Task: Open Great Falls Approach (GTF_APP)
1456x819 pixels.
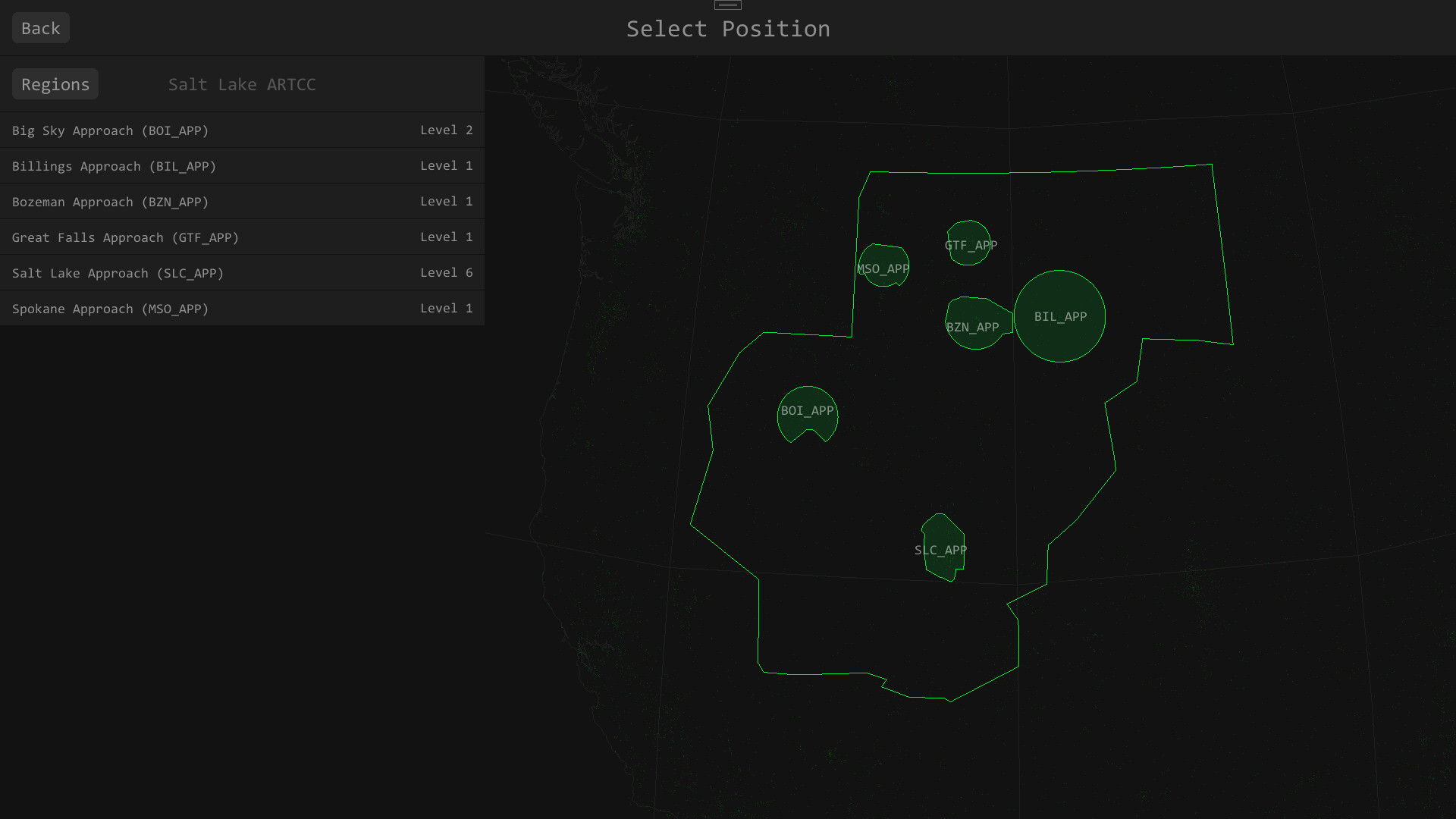Action: [x=125, y=237]
